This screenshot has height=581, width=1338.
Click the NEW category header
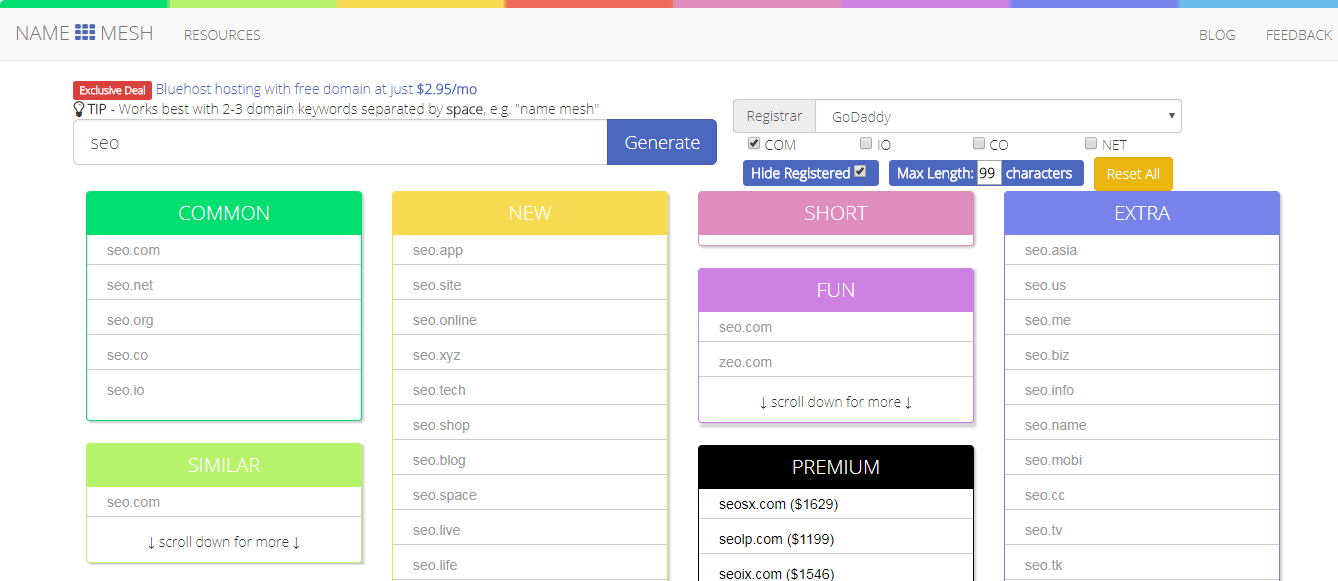(530, 213)
